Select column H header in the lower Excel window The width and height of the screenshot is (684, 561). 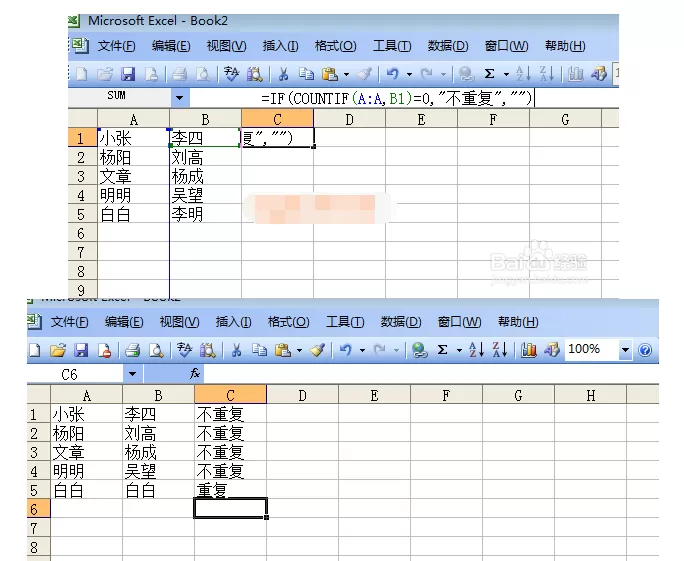(590, 395)
